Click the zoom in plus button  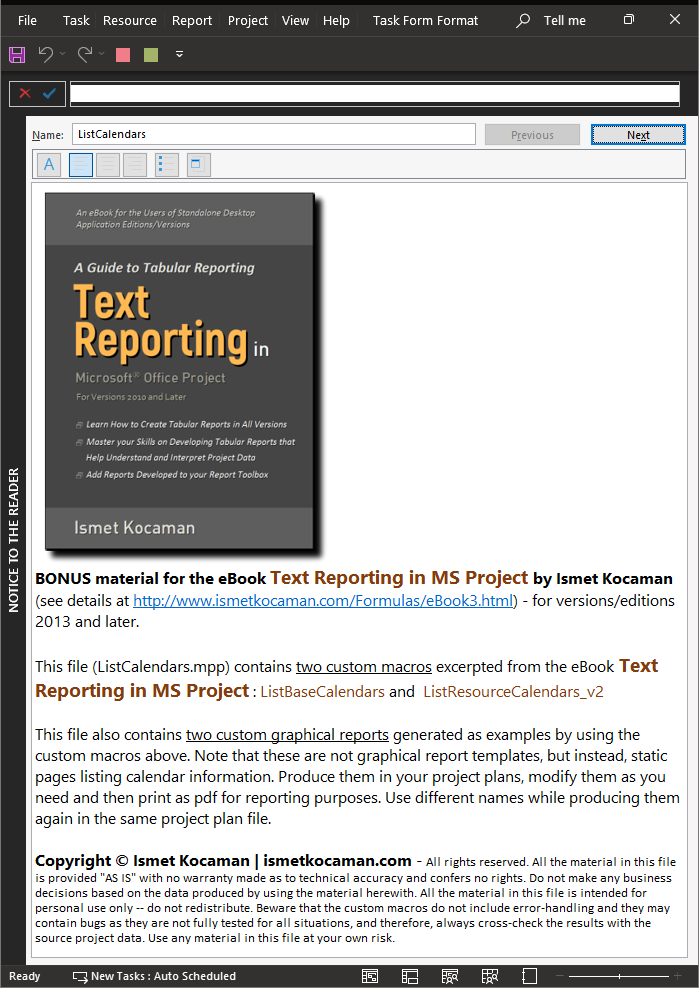click(678, 976)
